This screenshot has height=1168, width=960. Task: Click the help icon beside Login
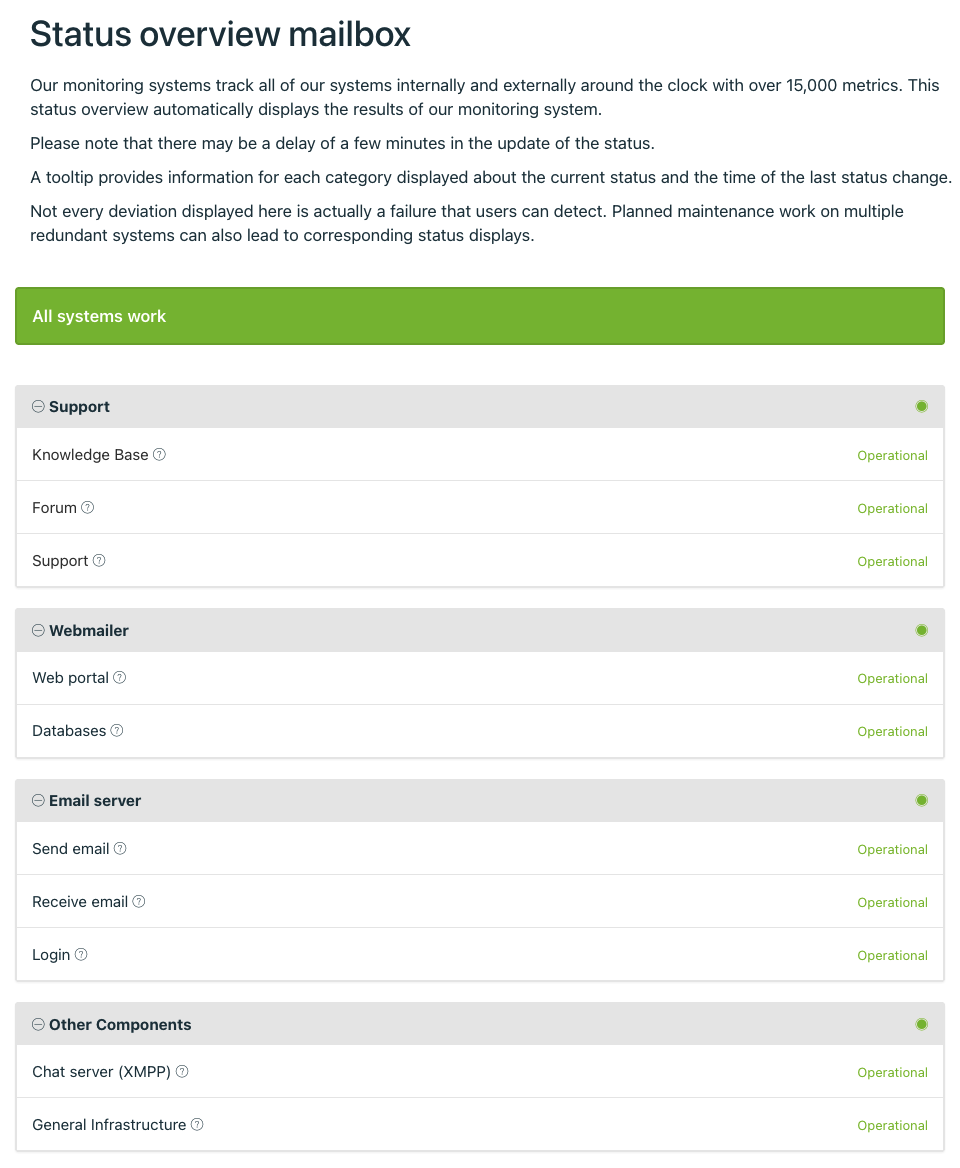point(81,955)
